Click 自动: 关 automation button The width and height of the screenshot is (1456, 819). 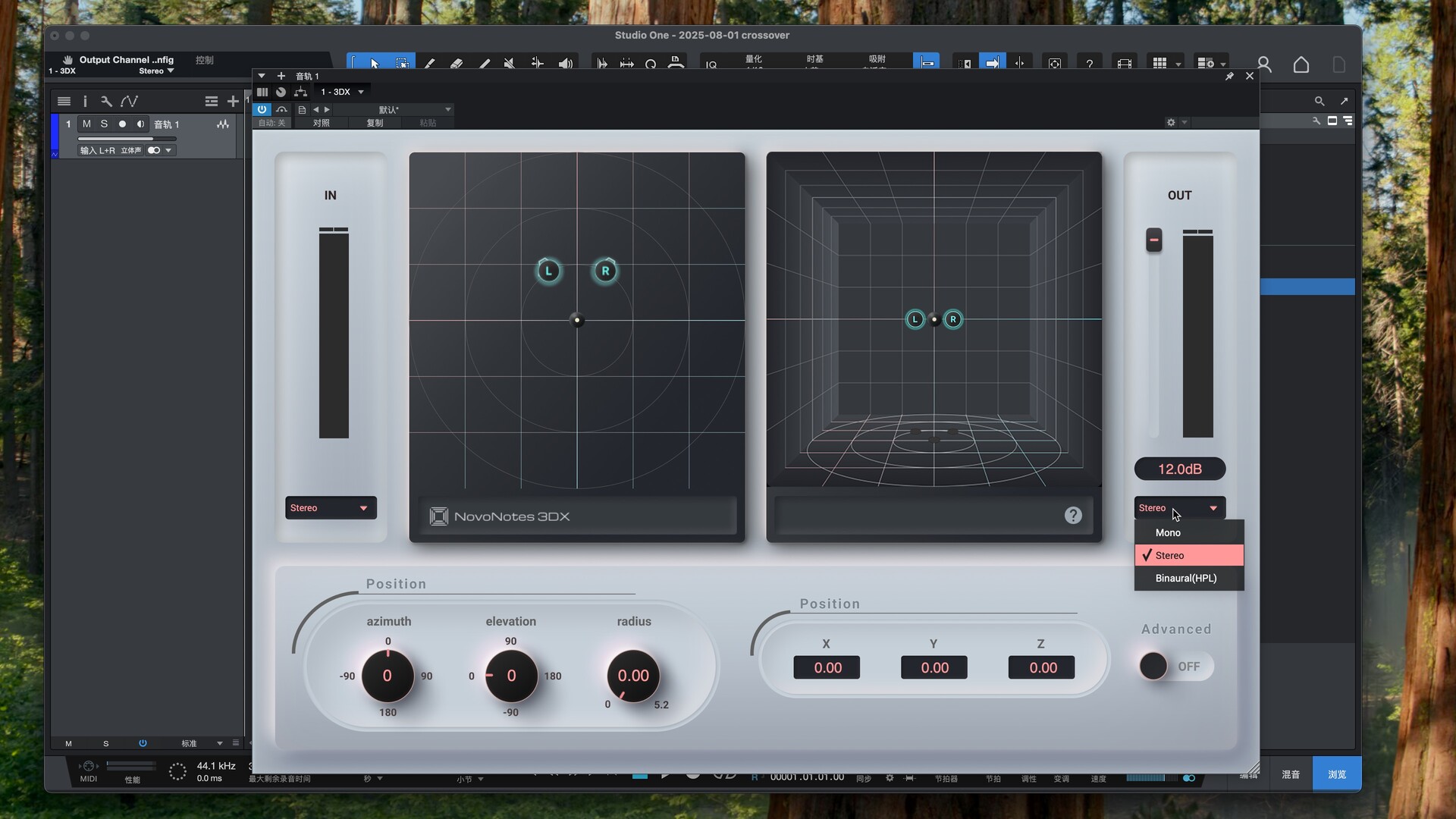pyautogui.click(x=272, y=123)
